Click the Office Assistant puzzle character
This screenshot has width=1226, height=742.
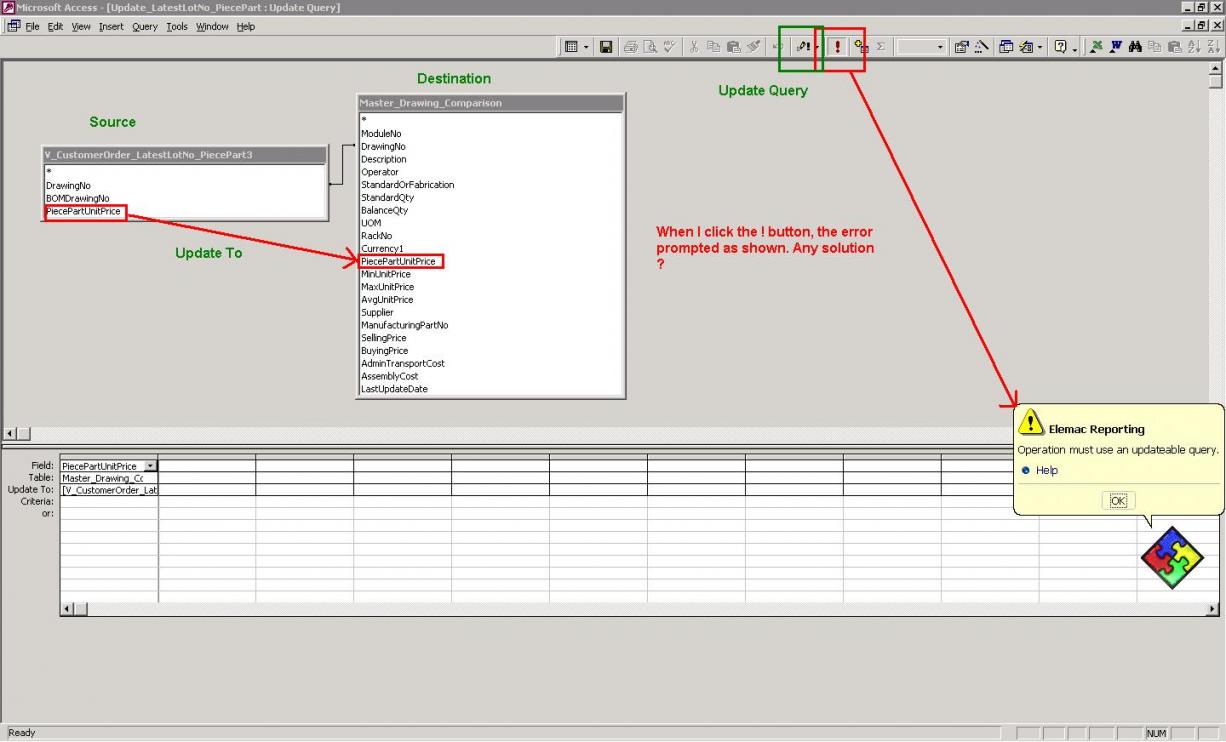pos(1173,558)
